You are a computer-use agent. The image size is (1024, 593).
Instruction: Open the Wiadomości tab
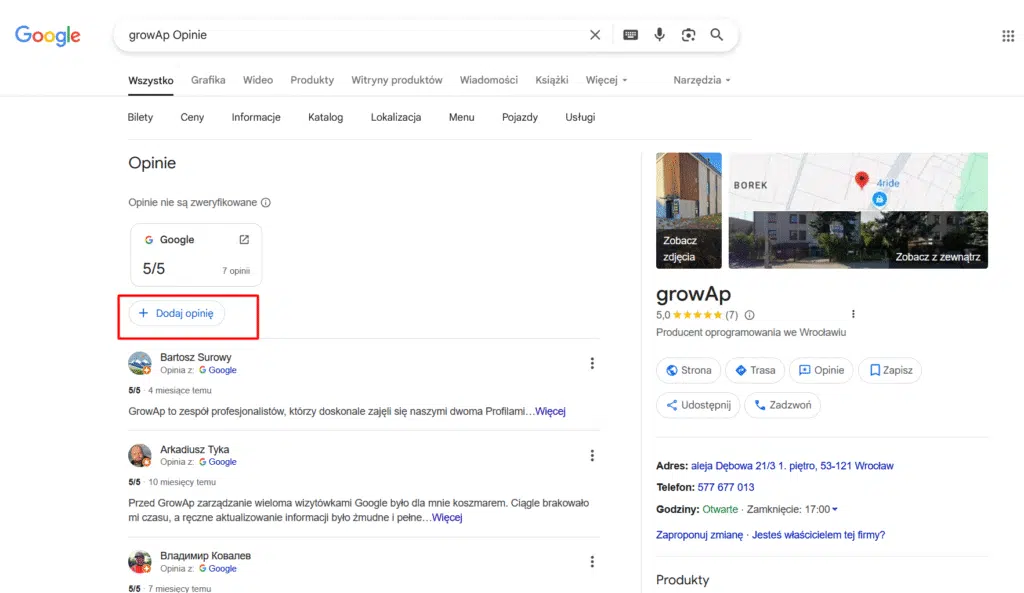488,80
